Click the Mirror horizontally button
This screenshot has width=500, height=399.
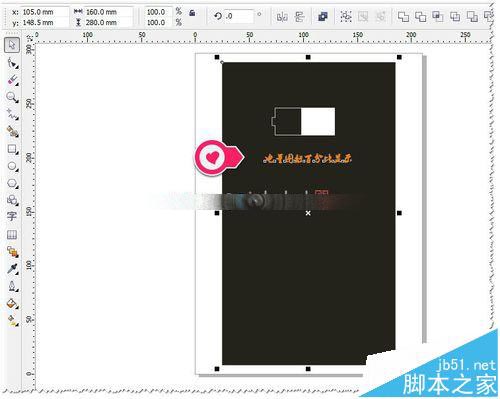point(282,16)
